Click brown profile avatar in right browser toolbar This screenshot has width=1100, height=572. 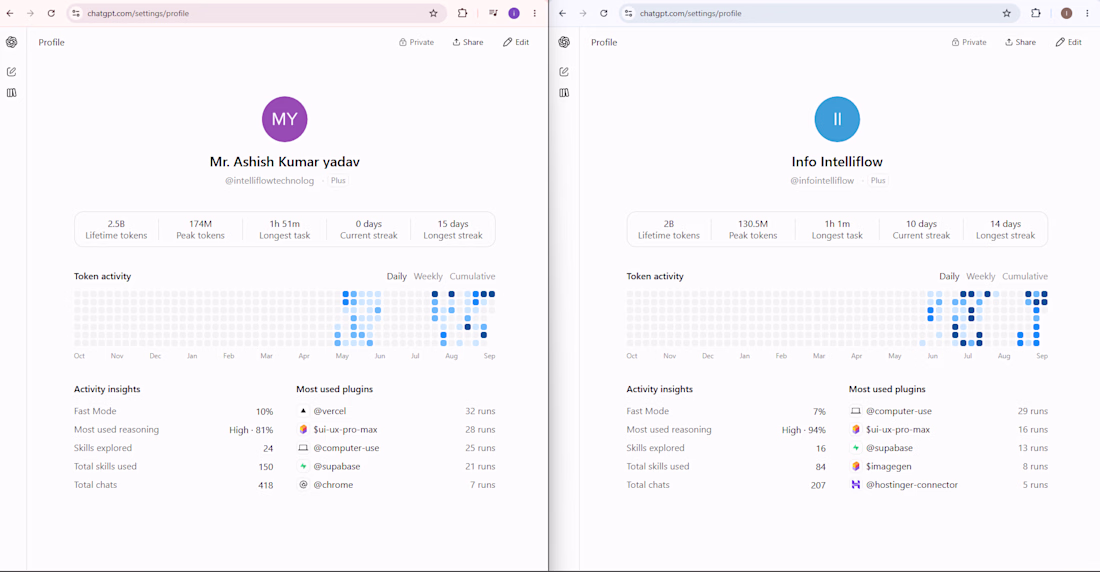point(1066,13)
